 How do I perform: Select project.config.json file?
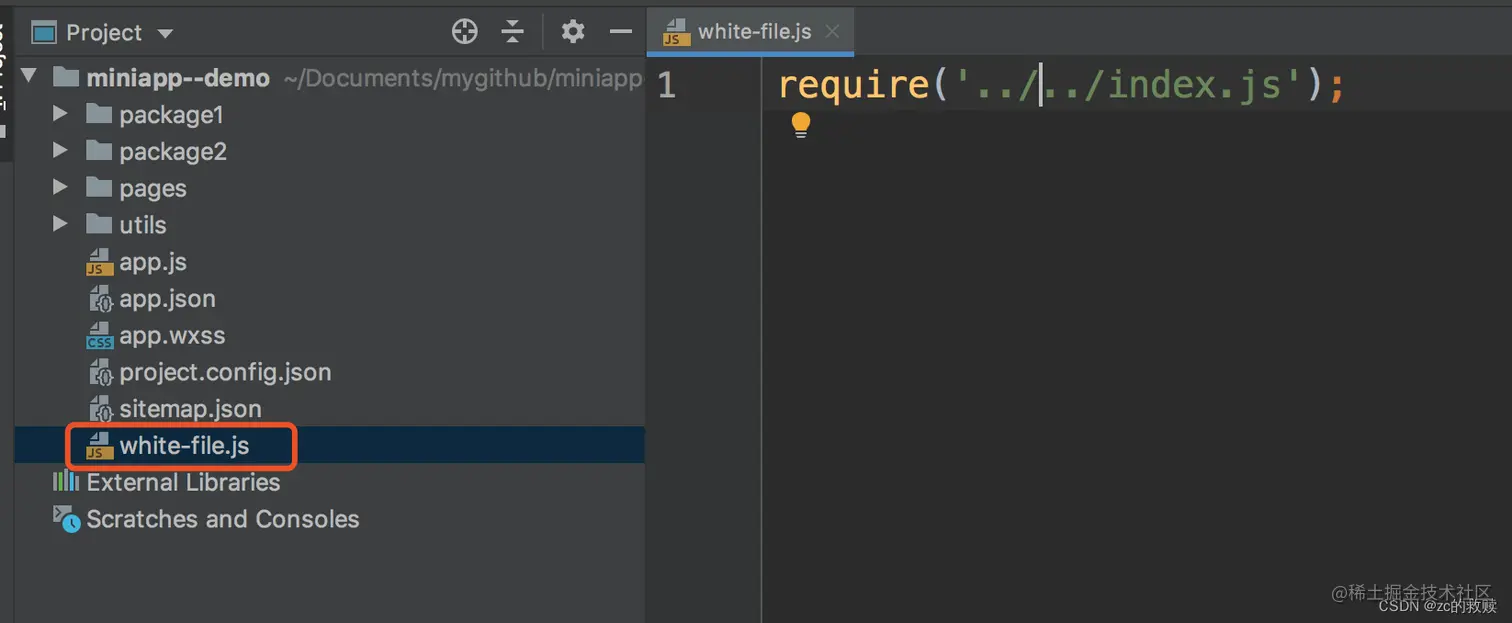click(x=225, y=372)
